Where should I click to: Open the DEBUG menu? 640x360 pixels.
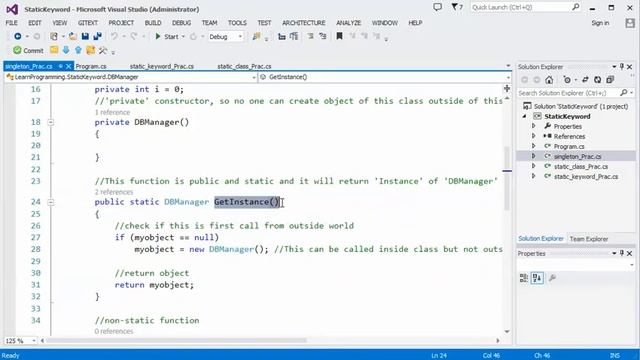[x=181, y=23]
